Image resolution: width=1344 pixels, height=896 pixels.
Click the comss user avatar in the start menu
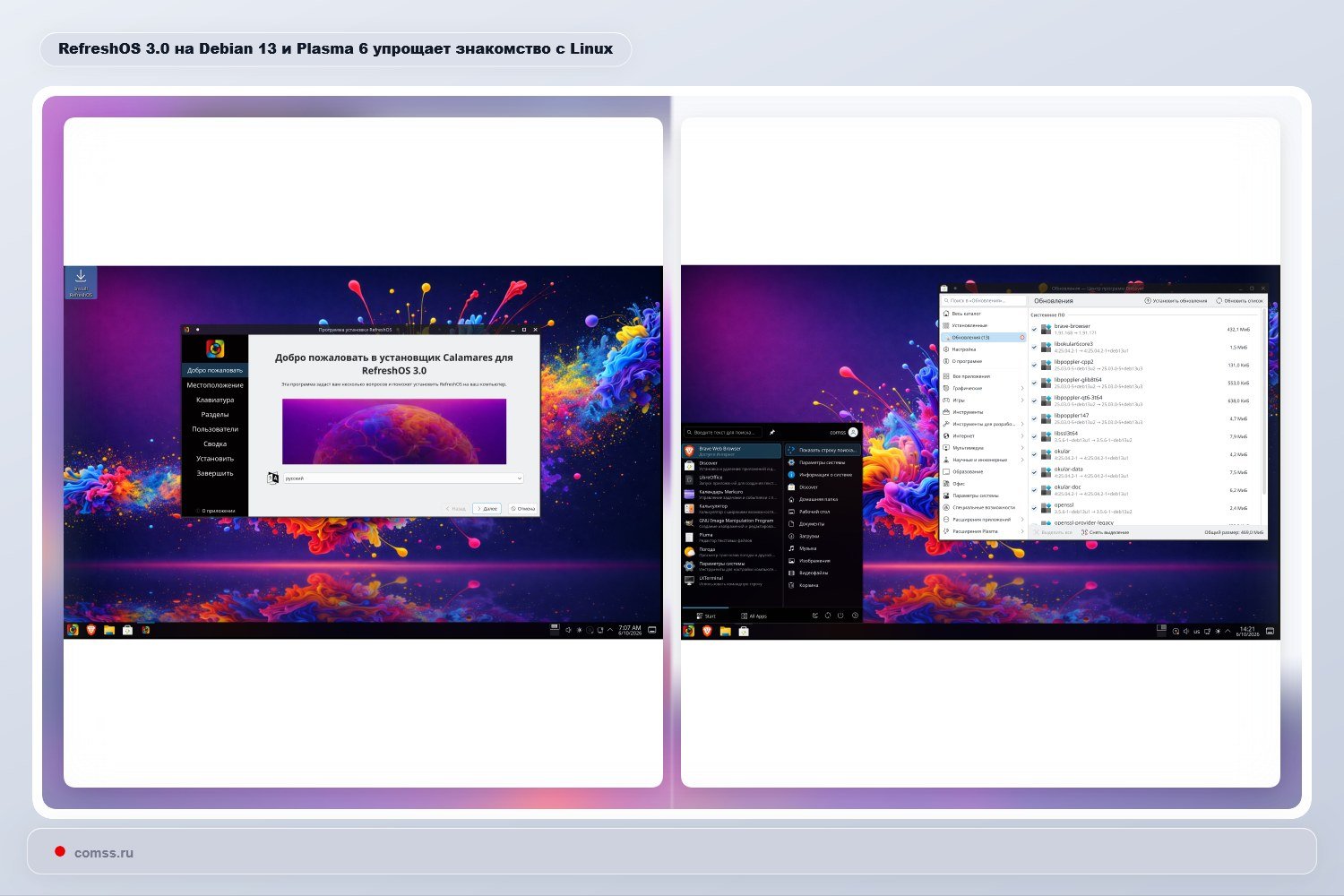(x=853, y=432)
